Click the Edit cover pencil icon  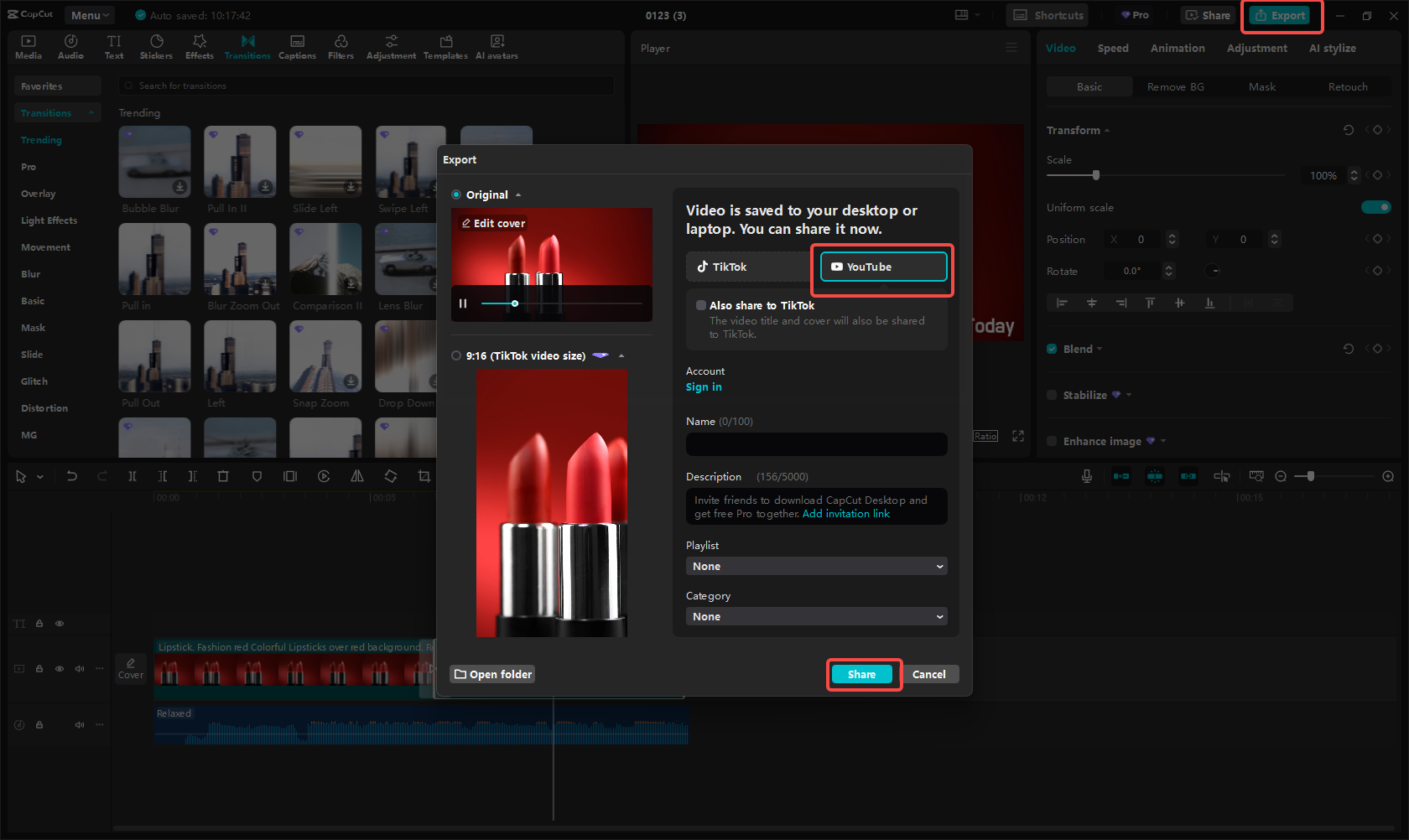pos(466,223)
